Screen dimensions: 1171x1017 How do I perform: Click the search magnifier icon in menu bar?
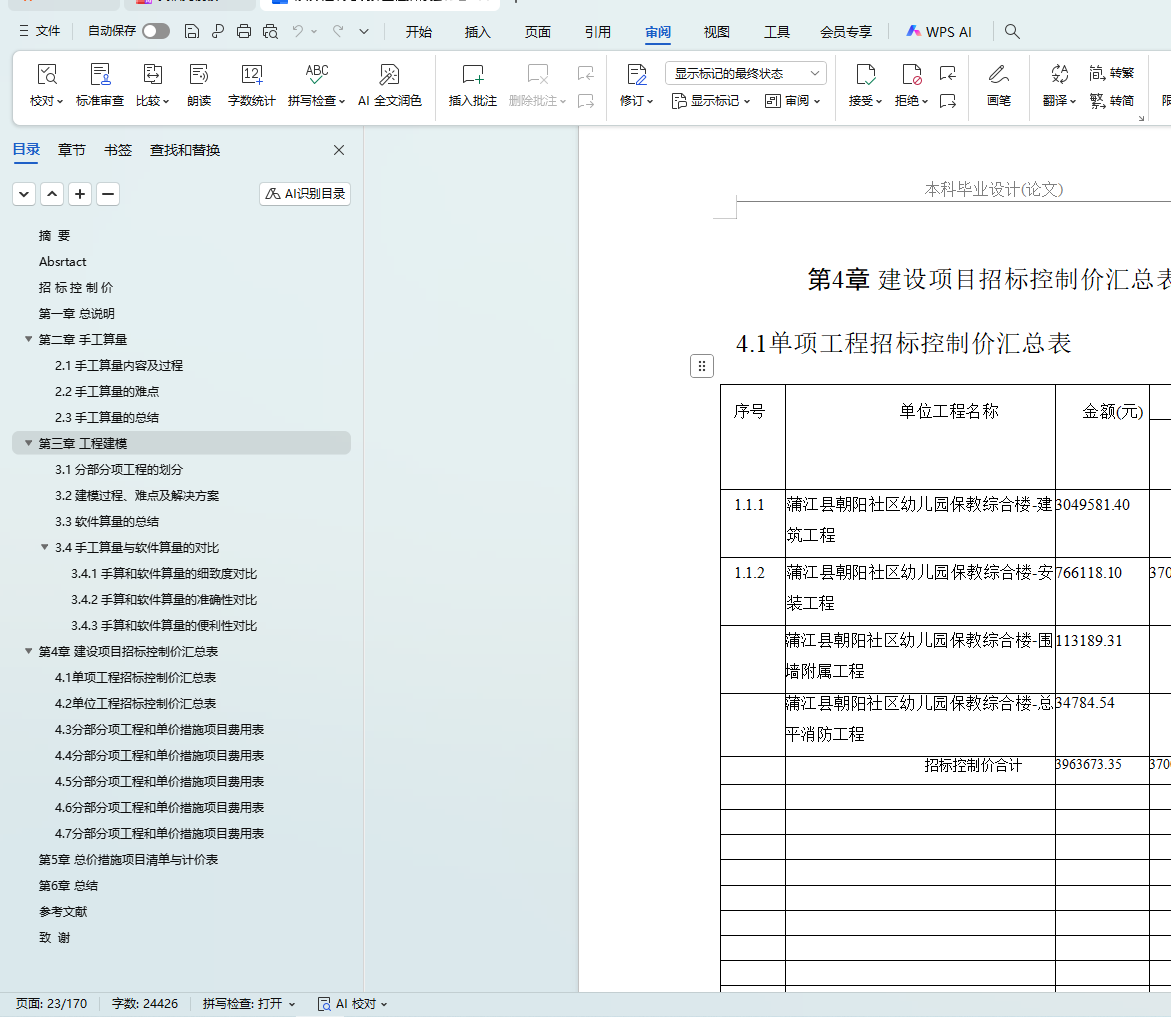click(1012, 32)
